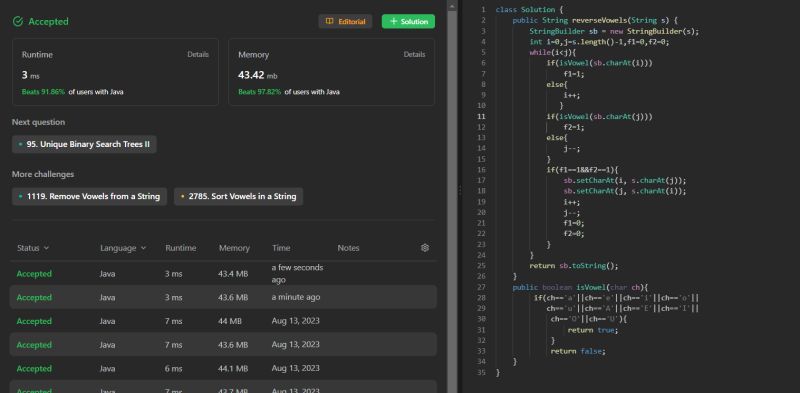Click the reverseVowels method signature line

pos(595,20)
